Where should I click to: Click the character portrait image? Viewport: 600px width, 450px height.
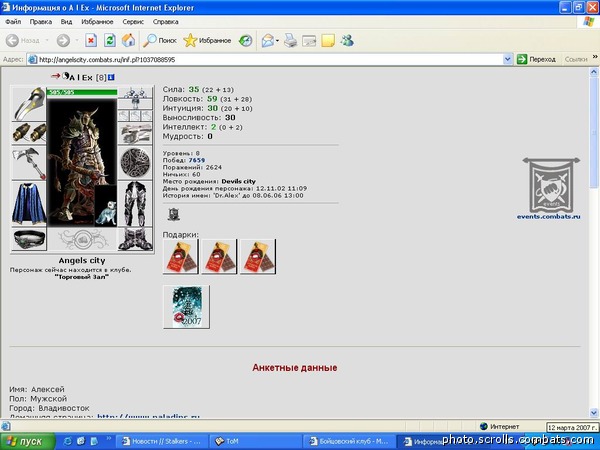[82, 162]
